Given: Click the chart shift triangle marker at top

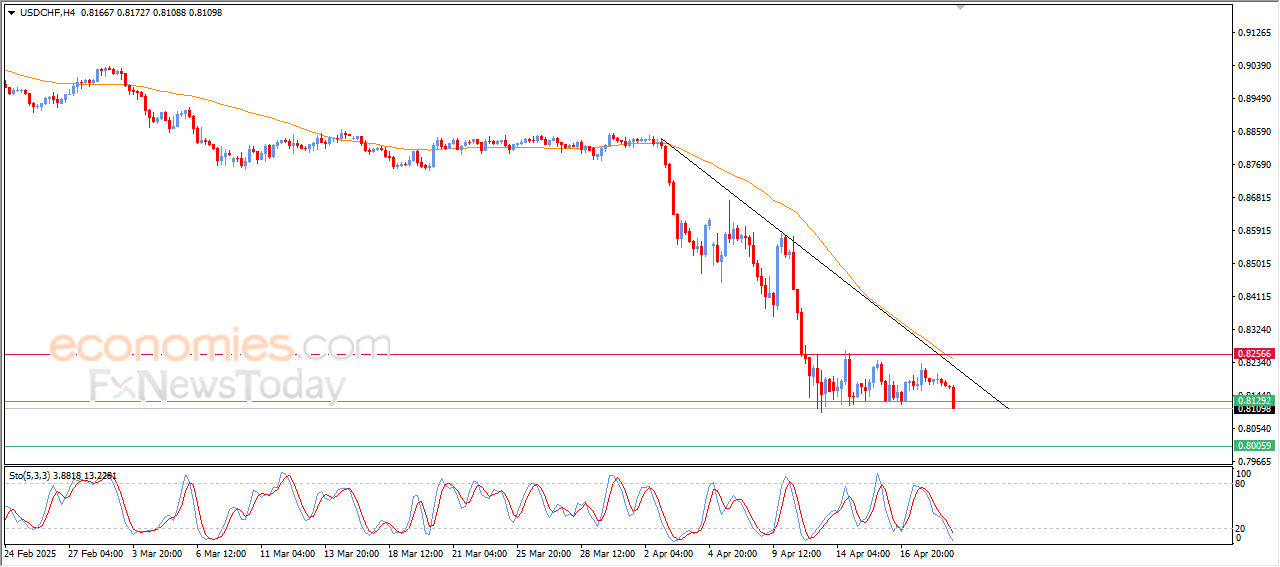Looking at the screenshot, I should [961, 7].
